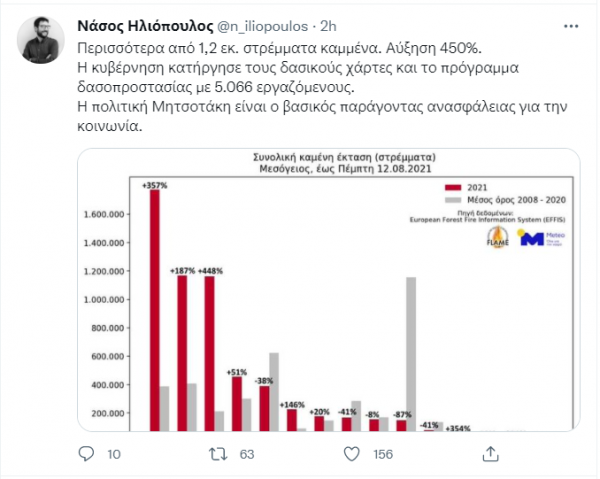Click the reply speech bubble icon
This screenshot has height=479, width=600.
coord(86,454)
